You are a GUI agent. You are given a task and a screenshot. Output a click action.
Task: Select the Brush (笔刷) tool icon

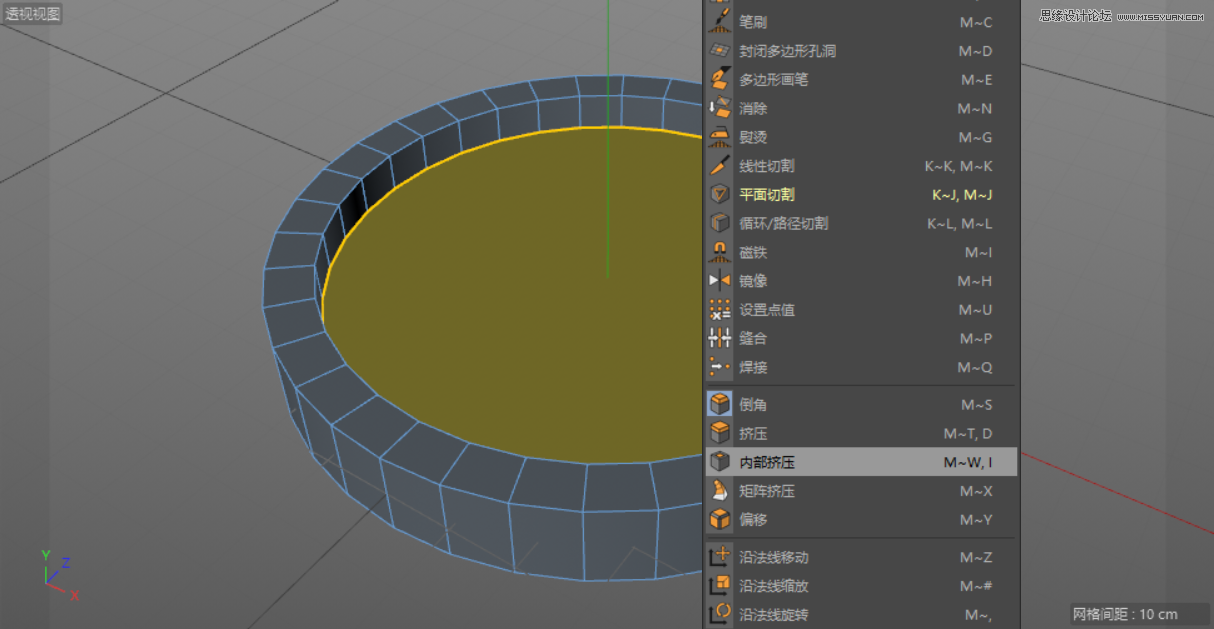[x=720, y=22]
